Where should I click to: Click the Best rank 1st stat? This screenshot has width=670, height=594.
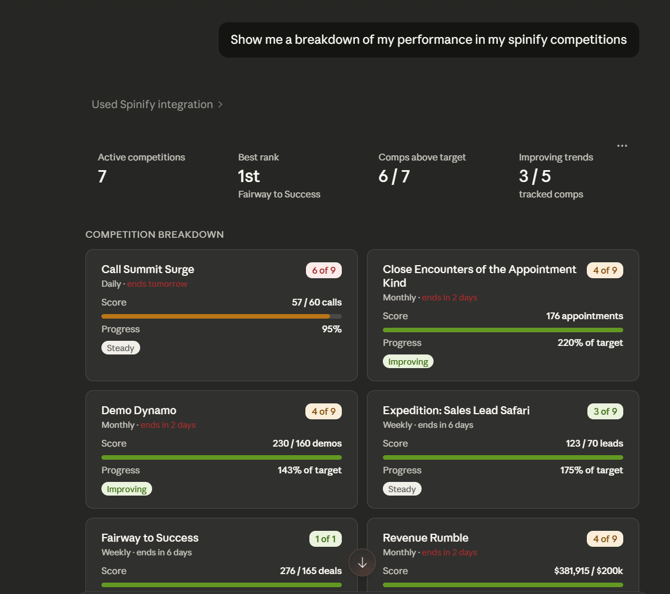(249, 177)
